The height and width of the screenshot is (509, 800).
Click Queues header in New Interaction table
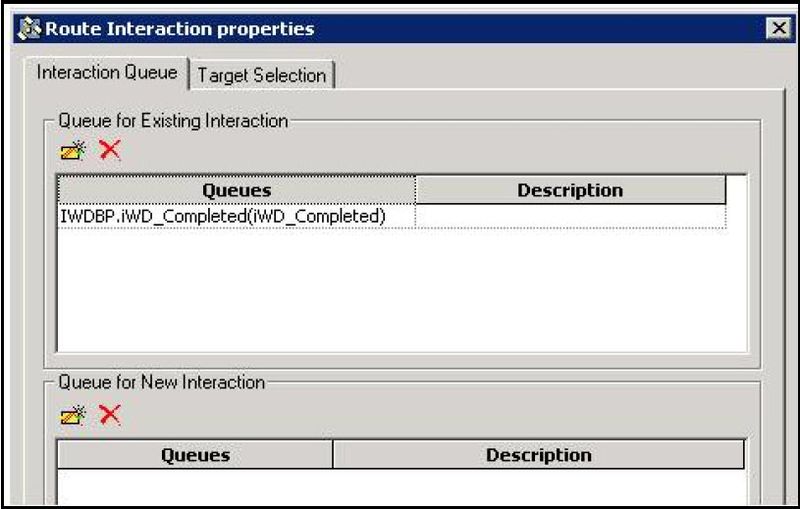(x=195, y=455)
